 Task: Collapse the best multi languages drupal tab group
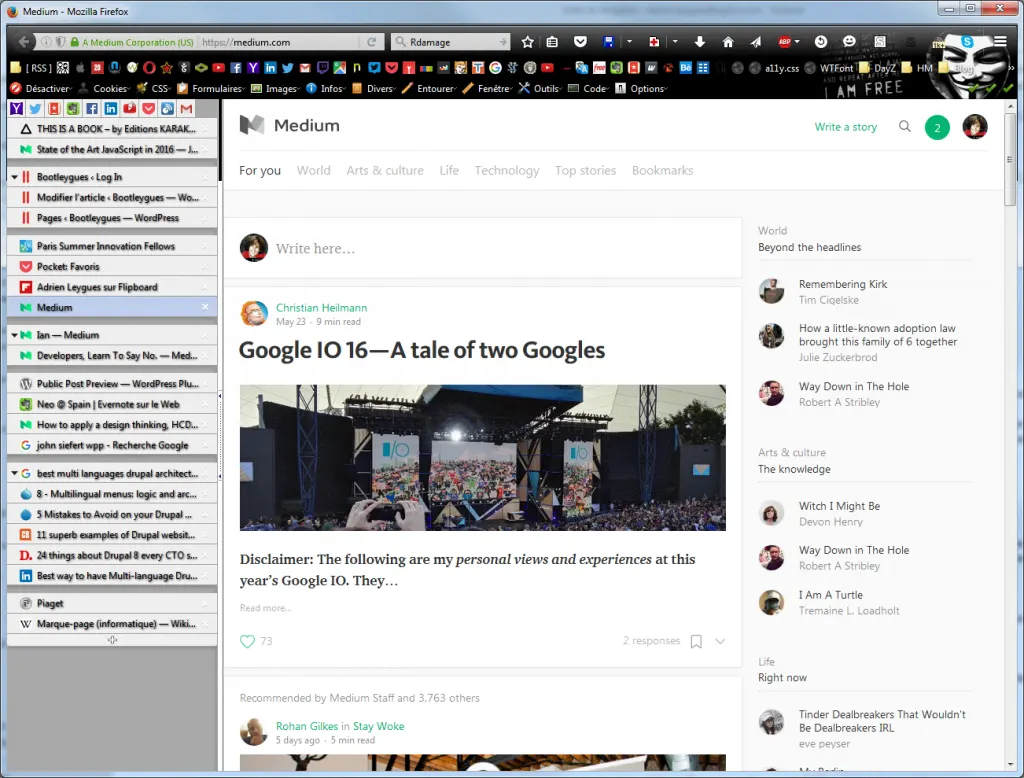tap(14, 474)
